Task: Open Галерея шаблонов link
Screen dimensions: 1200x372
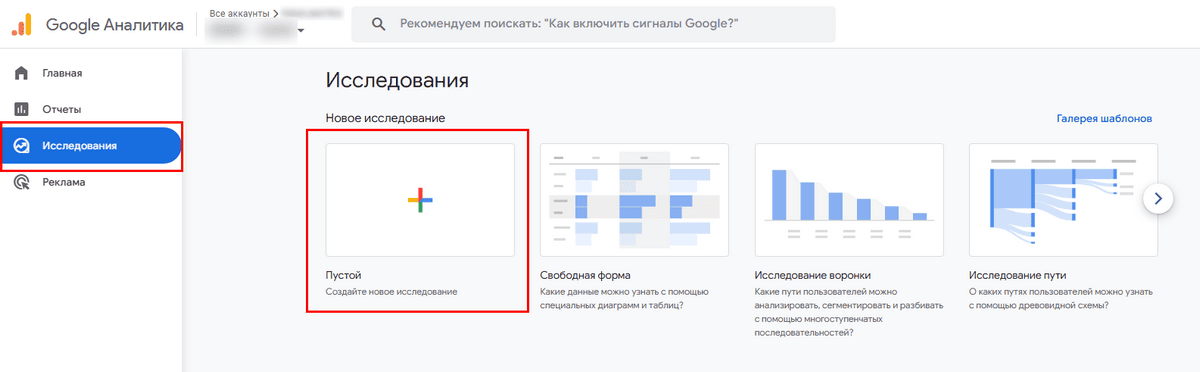Action: (1104, 118)
